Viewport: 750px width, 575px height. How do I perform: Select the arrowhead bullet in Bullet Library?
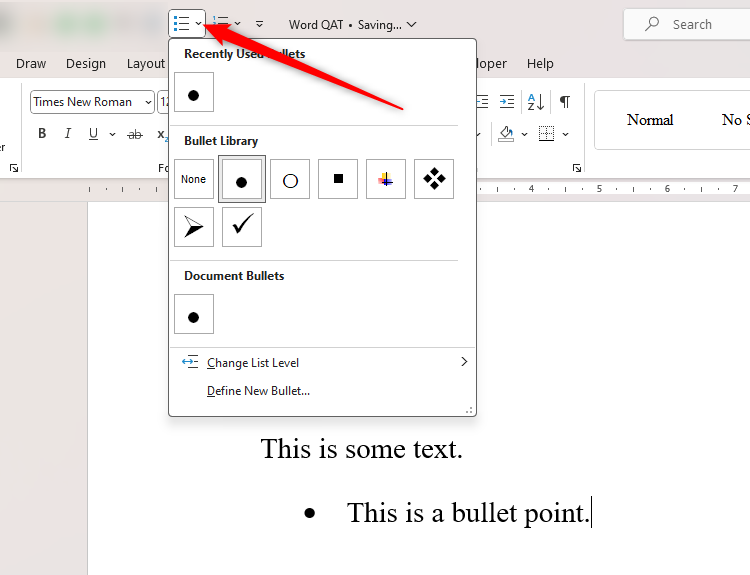click(194, 227)
